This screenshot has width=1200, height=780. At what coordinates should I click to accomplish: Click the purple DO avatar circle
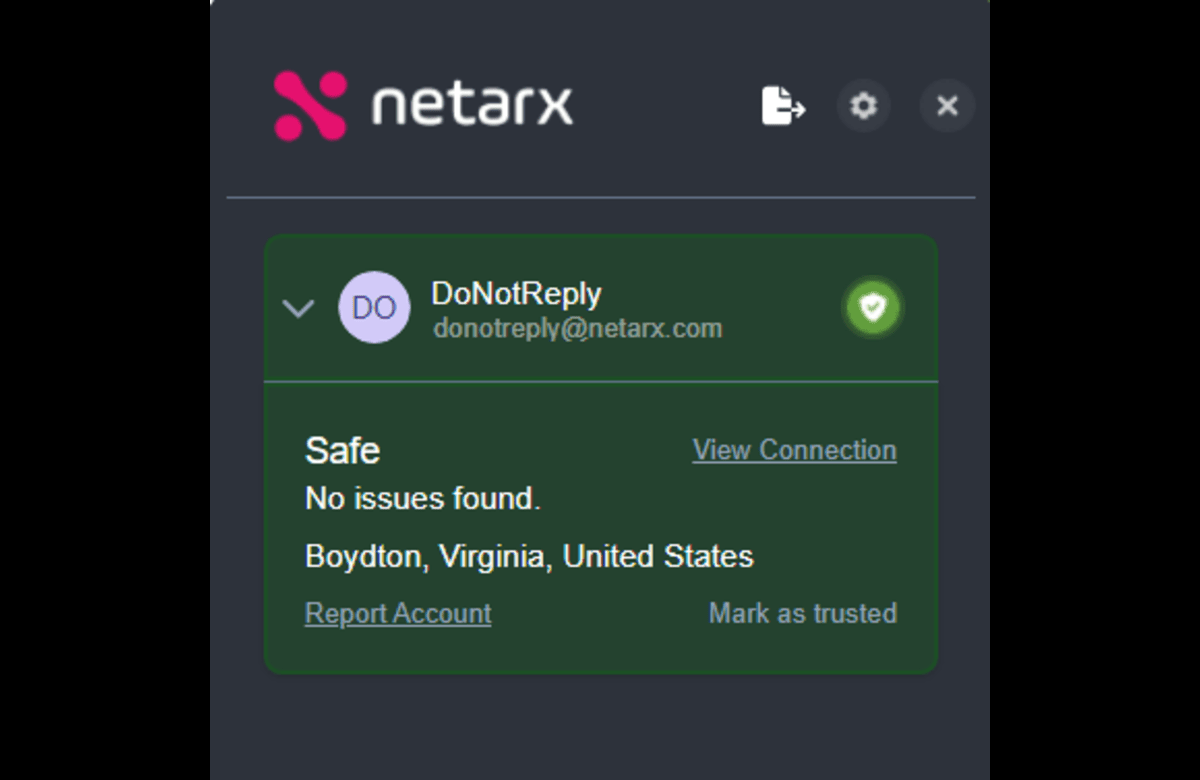[374, 308]
